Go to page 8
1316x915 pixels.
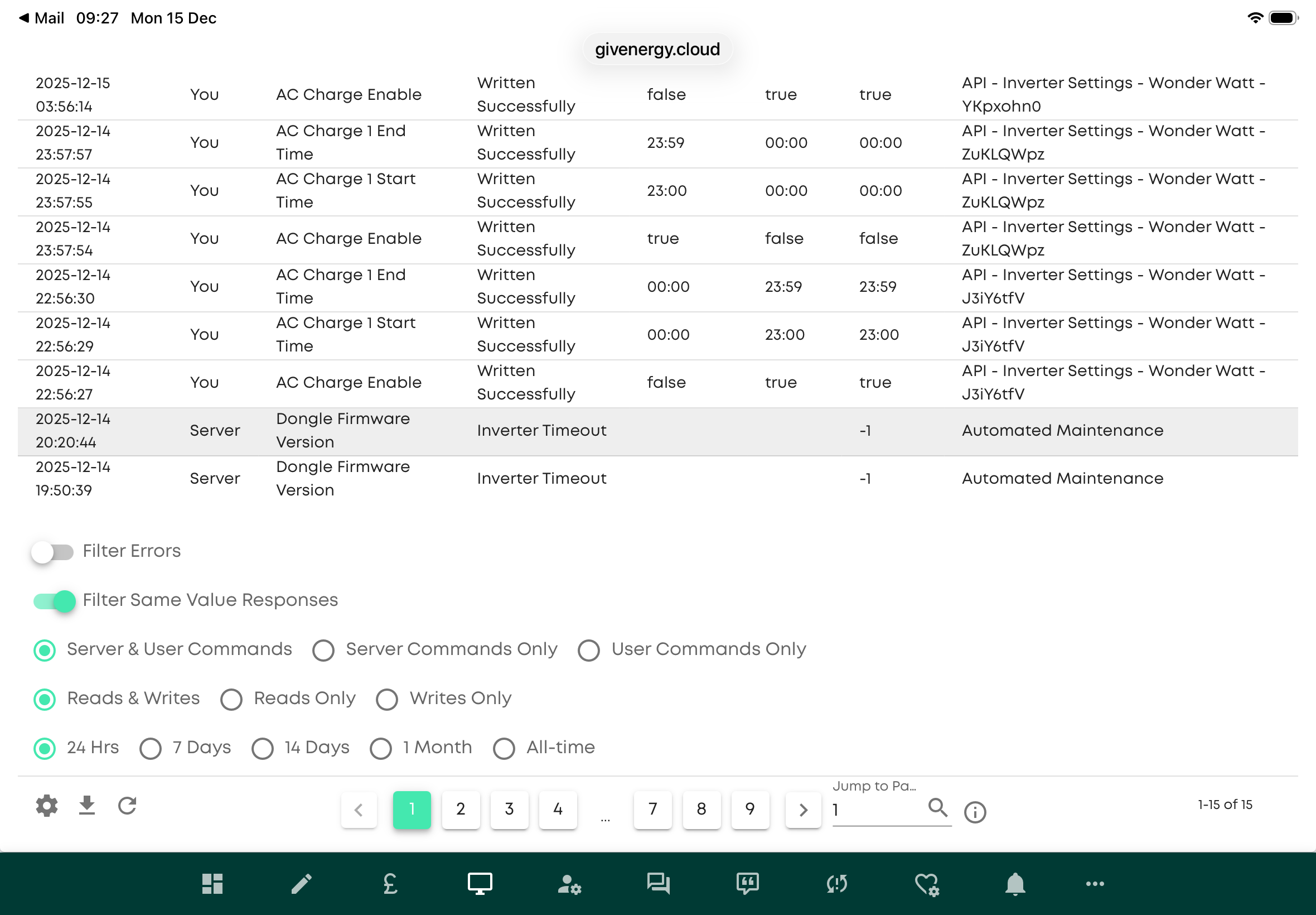point(701,810)
